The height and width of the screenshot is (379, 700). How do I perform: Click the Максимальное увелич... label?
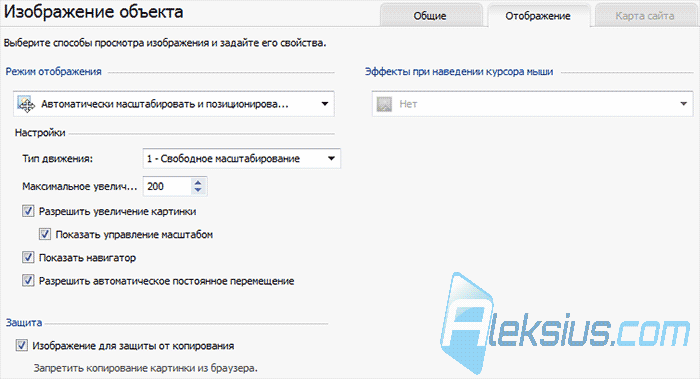pos(80,186)
